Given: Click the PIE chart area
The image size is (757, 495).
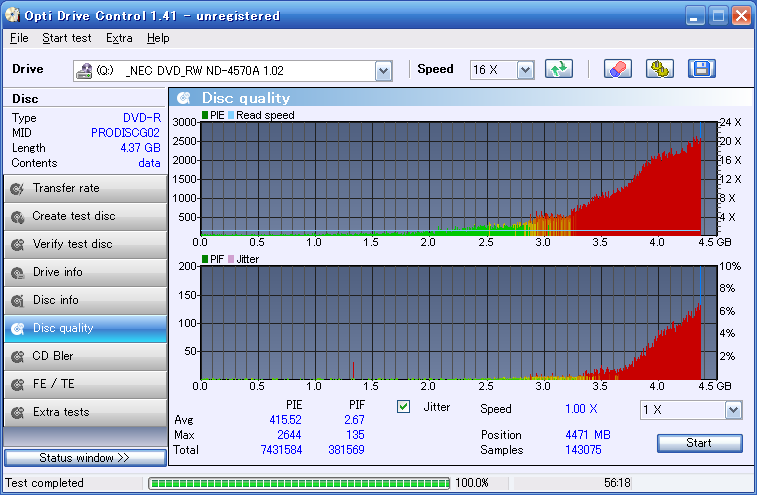Looking at the screenshot, I should point(458,179).
